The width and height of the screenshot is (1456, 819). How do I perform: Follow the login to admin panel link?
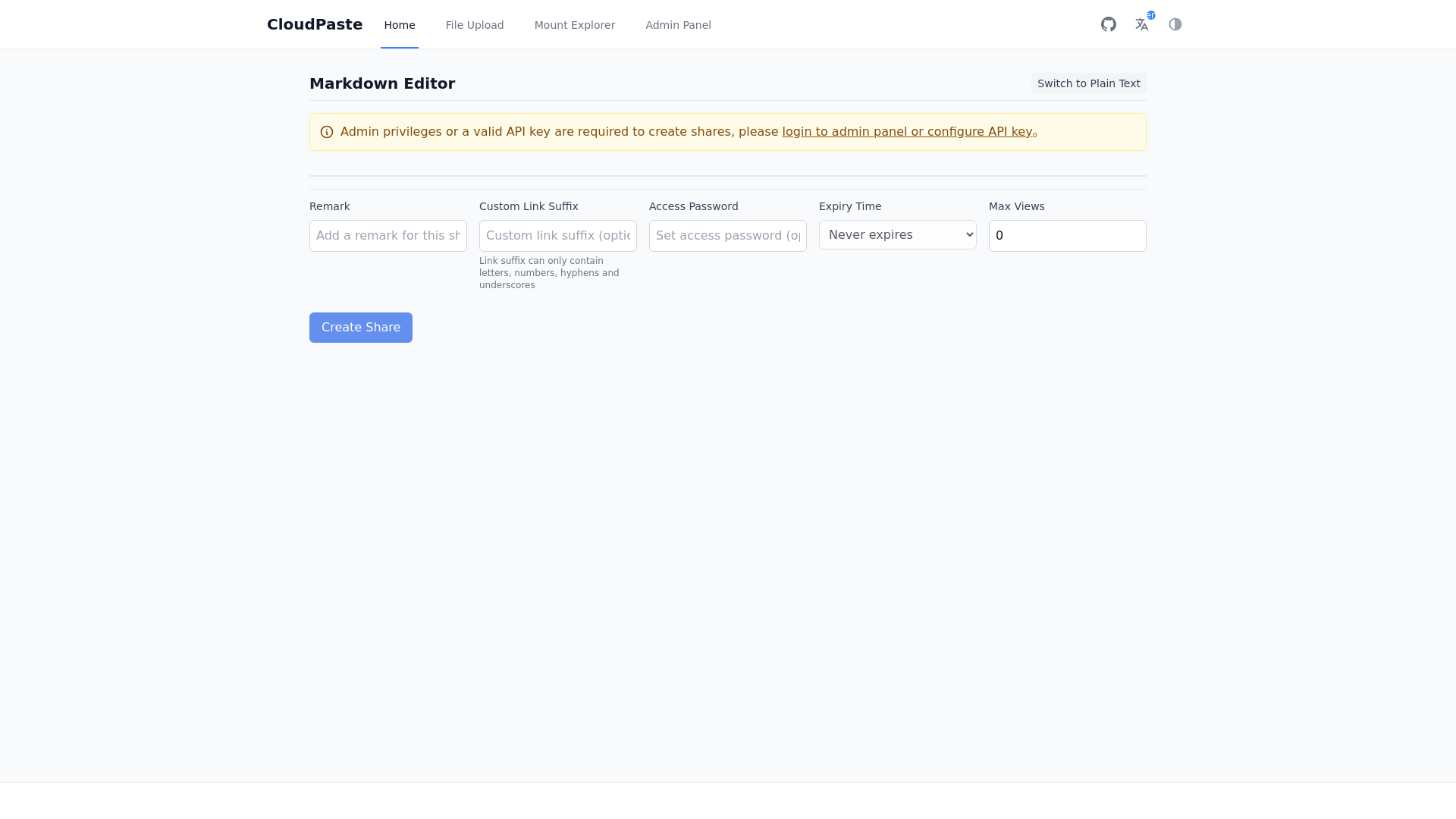[x=907, y=131]
